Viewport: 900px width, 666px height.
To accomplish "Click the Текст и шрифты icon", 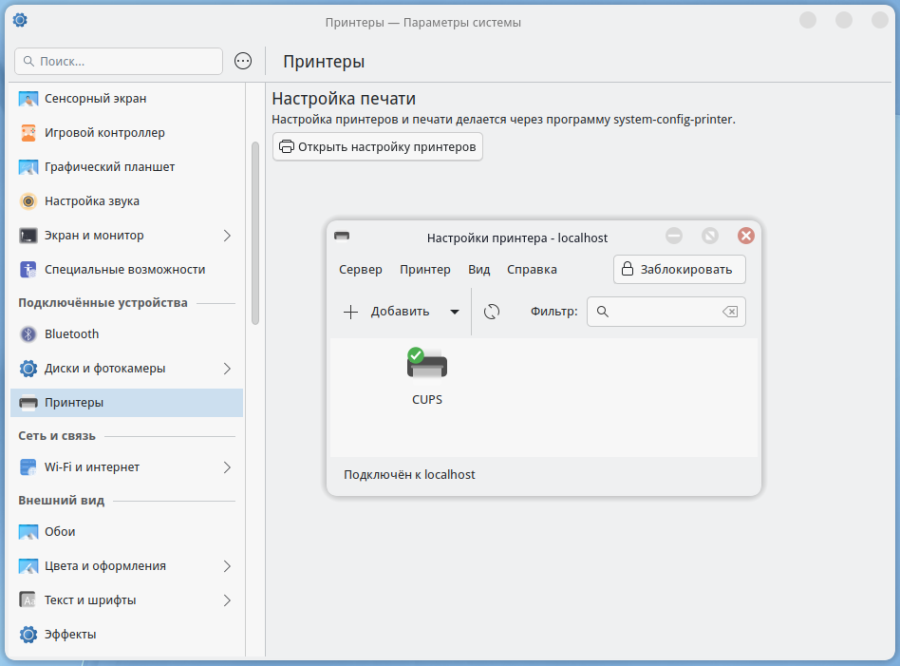I will pos(28,600).
